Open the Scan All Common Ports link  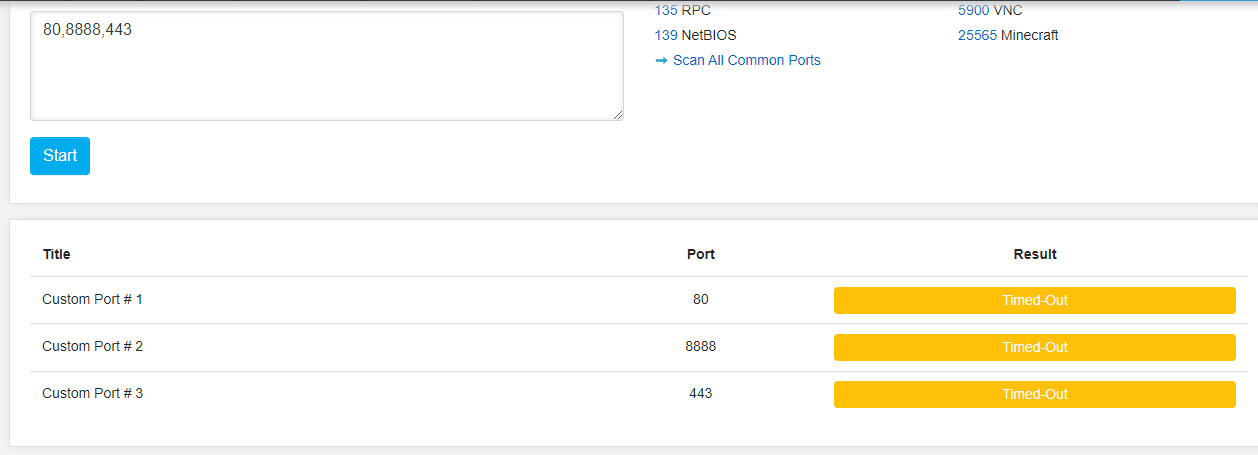click(746, 61)
